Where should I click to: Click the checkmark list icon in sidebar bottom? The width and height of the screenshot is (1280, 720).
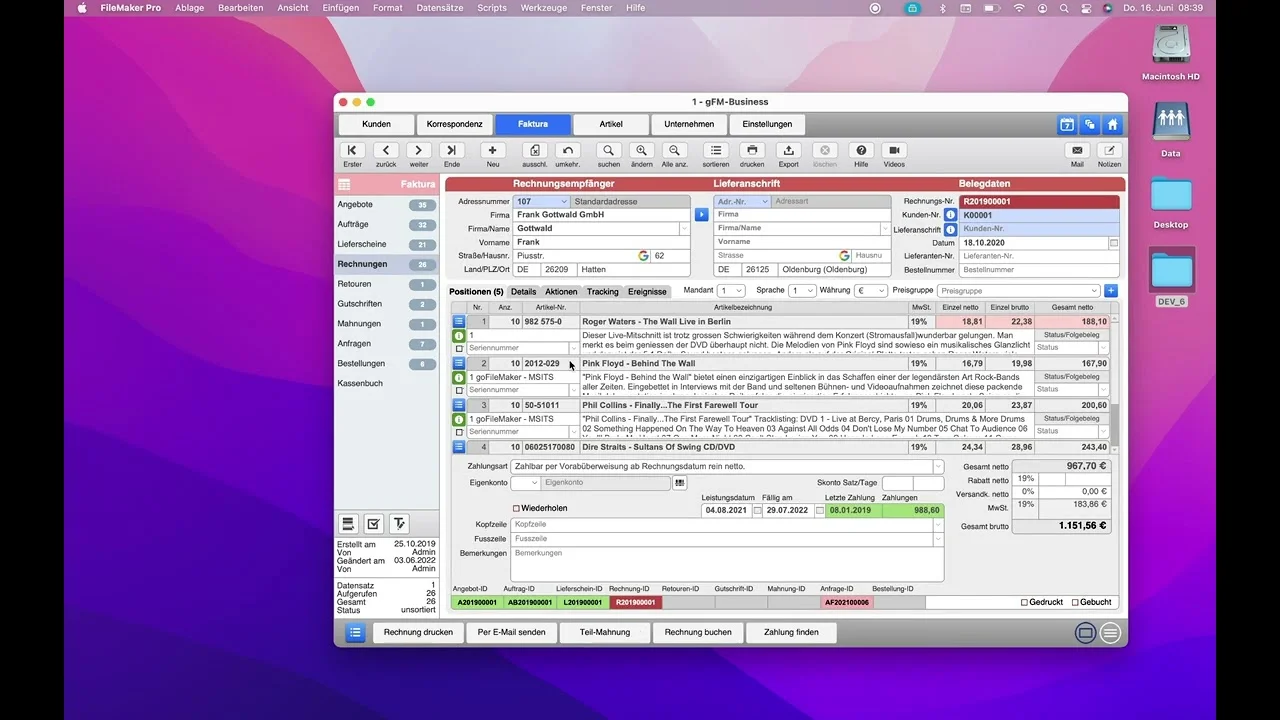373,524
